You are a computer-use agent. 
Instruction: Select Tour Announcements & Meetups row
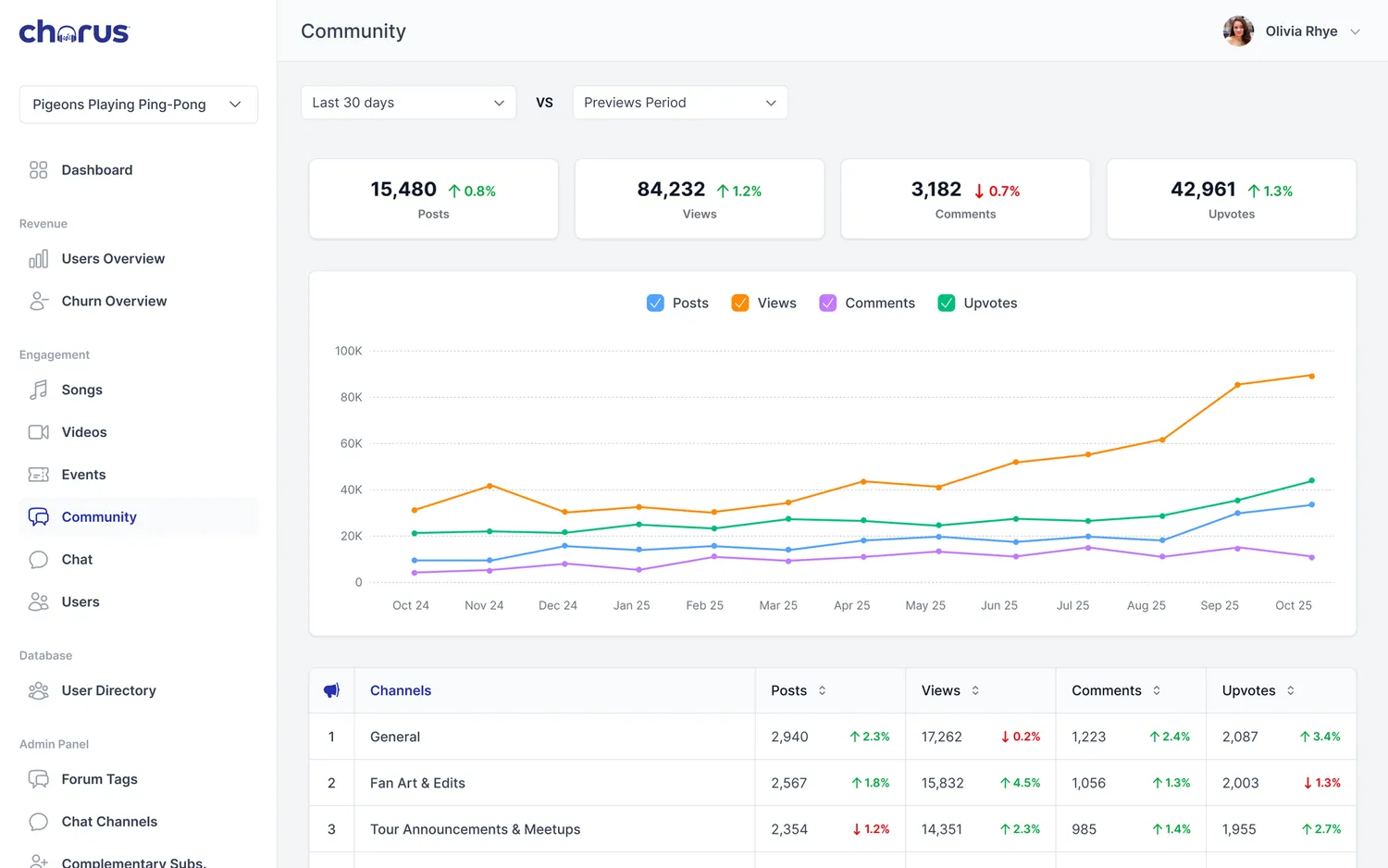pos(833,829)
